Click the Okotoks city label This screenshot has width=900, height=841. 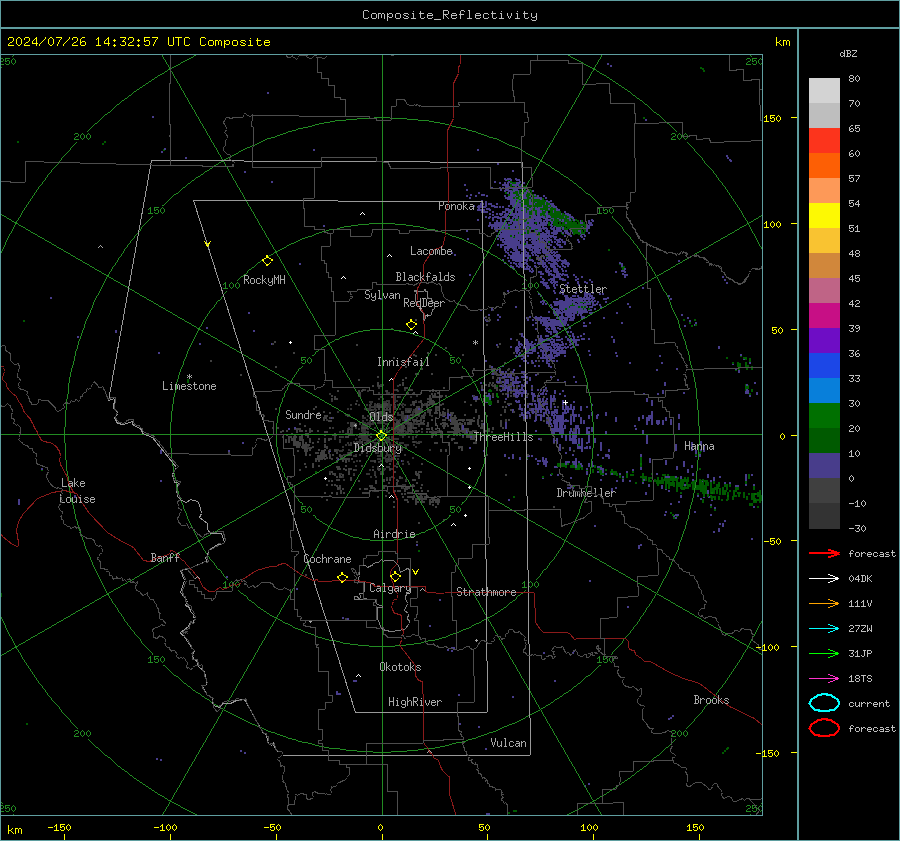401,667
